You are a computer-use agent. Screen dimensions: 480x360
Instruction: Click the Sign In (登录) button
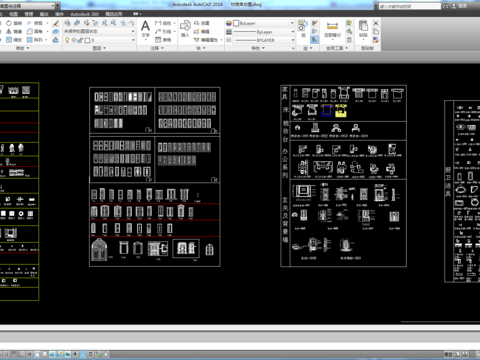[x=463, y=6]
